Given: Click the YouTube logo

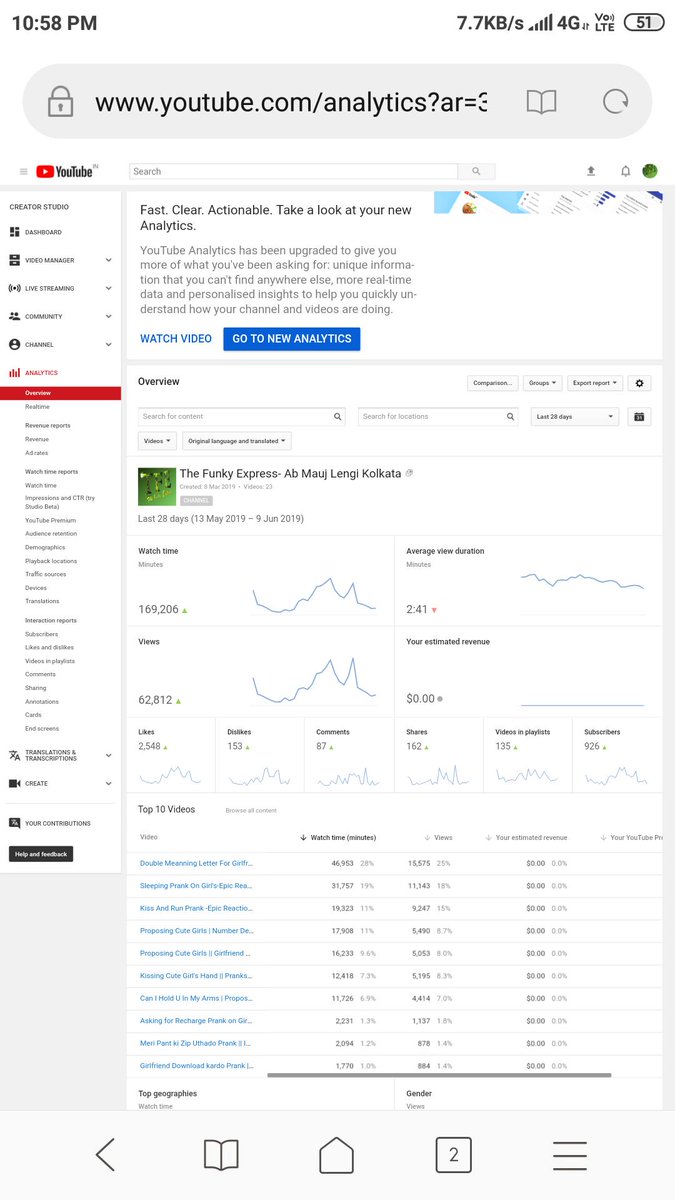Looking at the screenshot, I should tap(67, 172).
